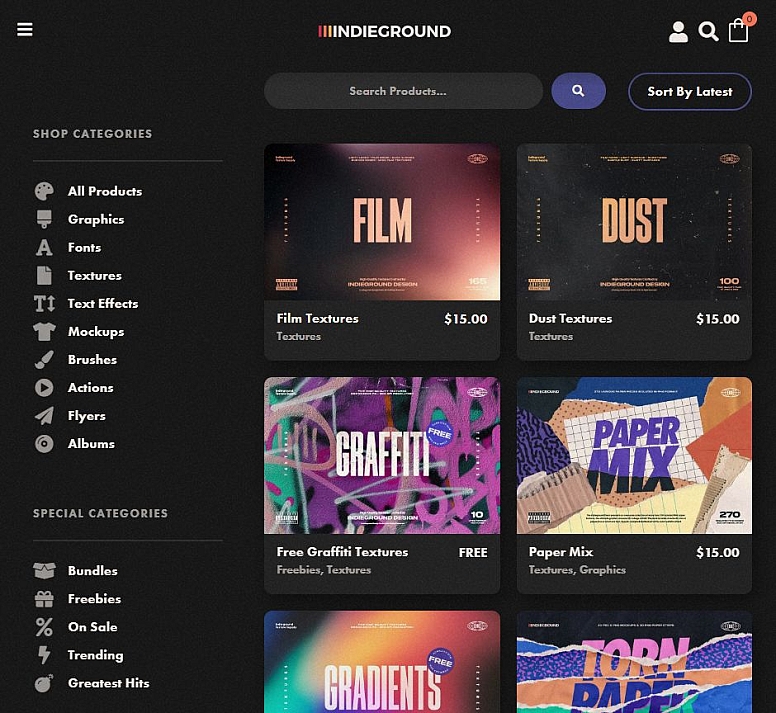Open the Paper Mix thumbnail image
The image size is (776, 713).
(x=634, y=456)
